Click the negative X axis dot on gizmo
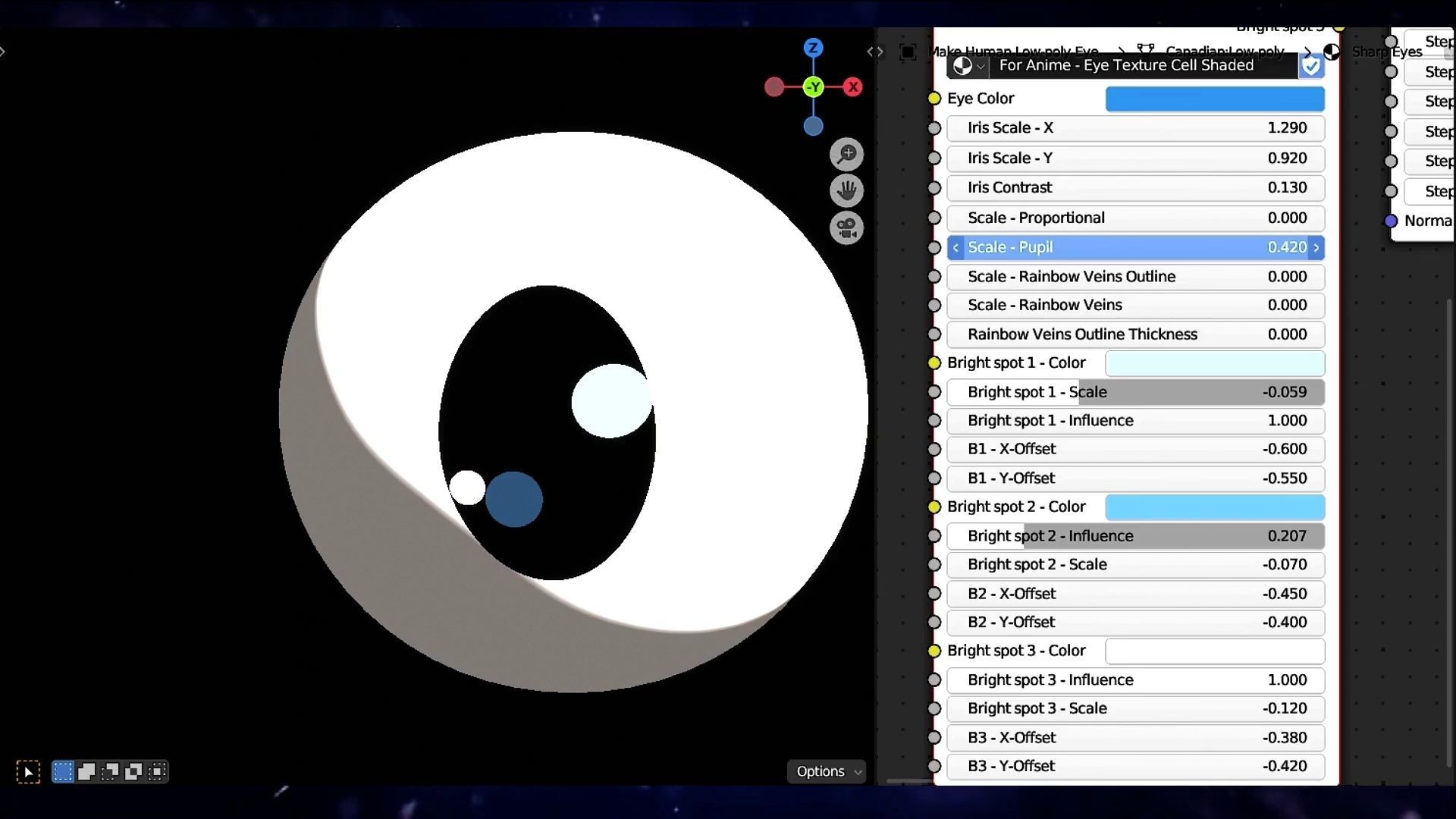Screen dimensions: 1456x819 pos(773,87)
